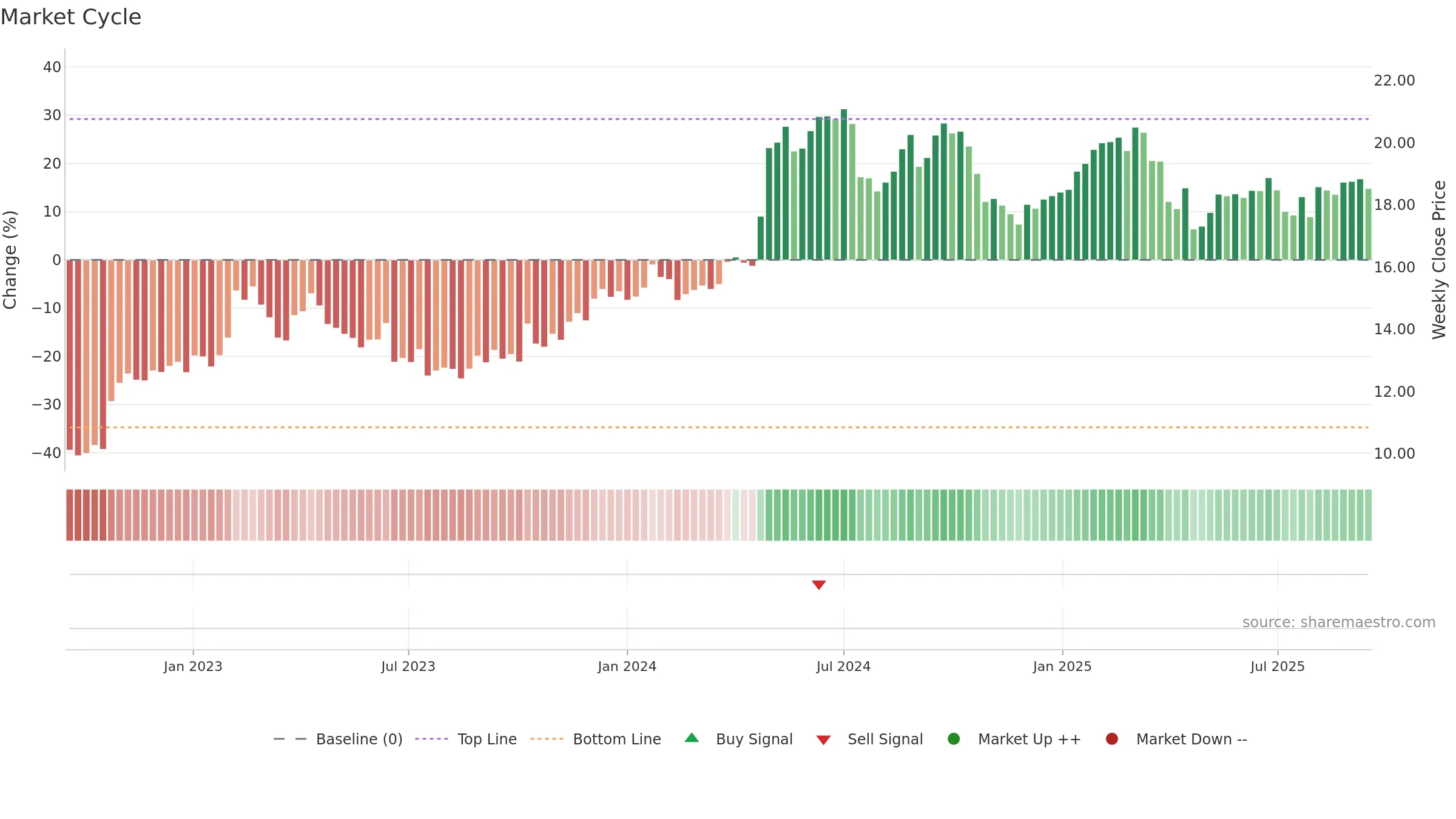
Task: Click the 16.00 price axis tick
Action: (x=1394, y=268)
